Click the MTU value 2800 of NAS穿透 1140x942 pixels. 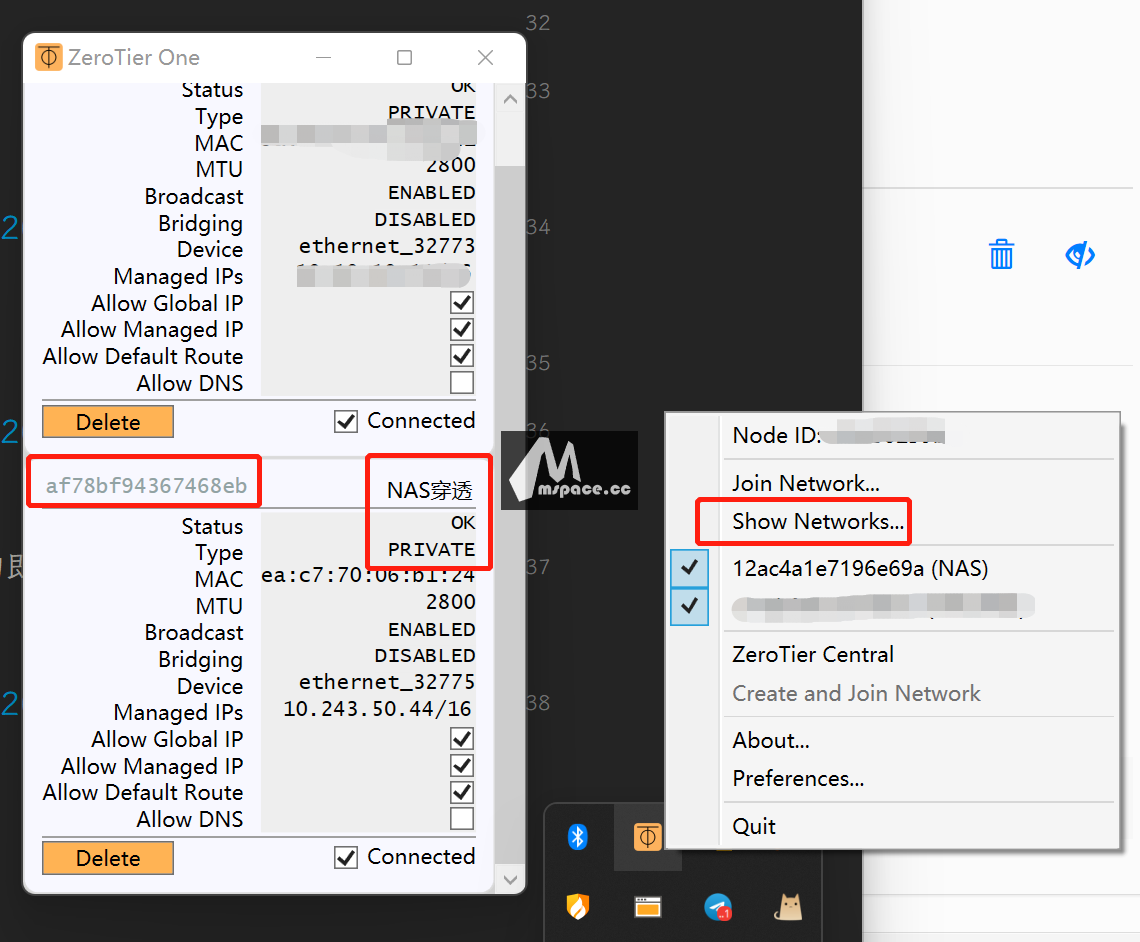451,602
